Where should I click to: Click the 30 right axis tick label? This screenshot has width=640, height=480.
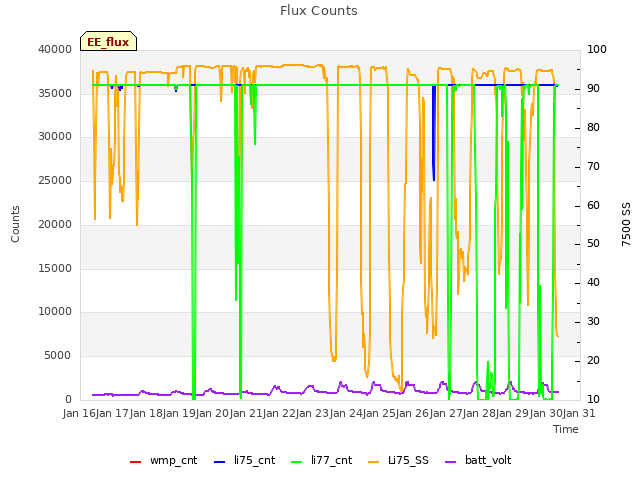pos(593,322)
